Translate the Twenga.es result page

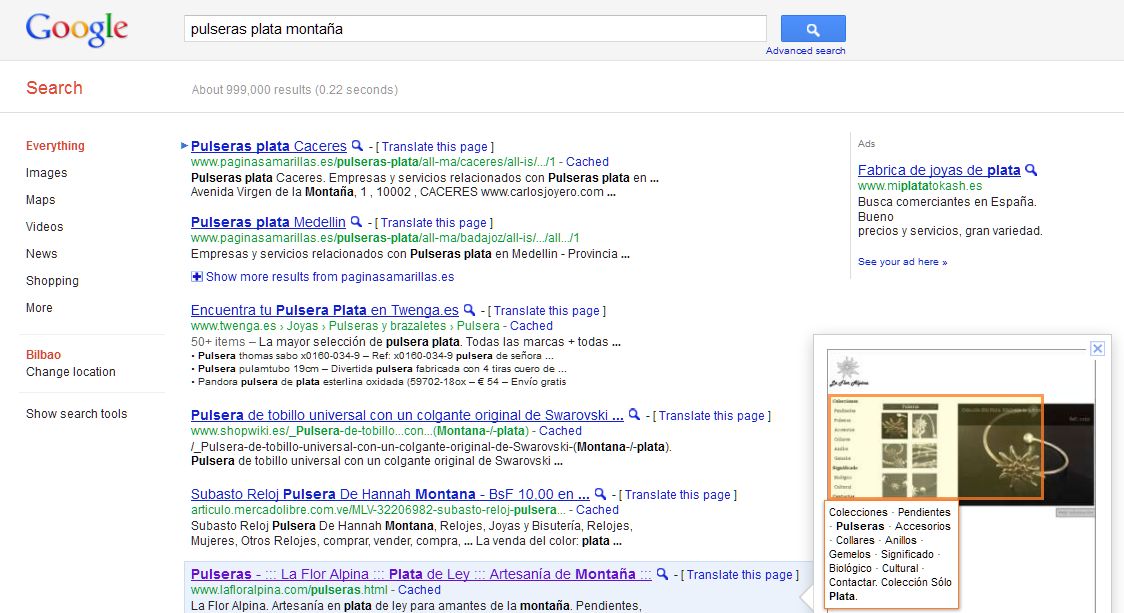coord(546,310)
